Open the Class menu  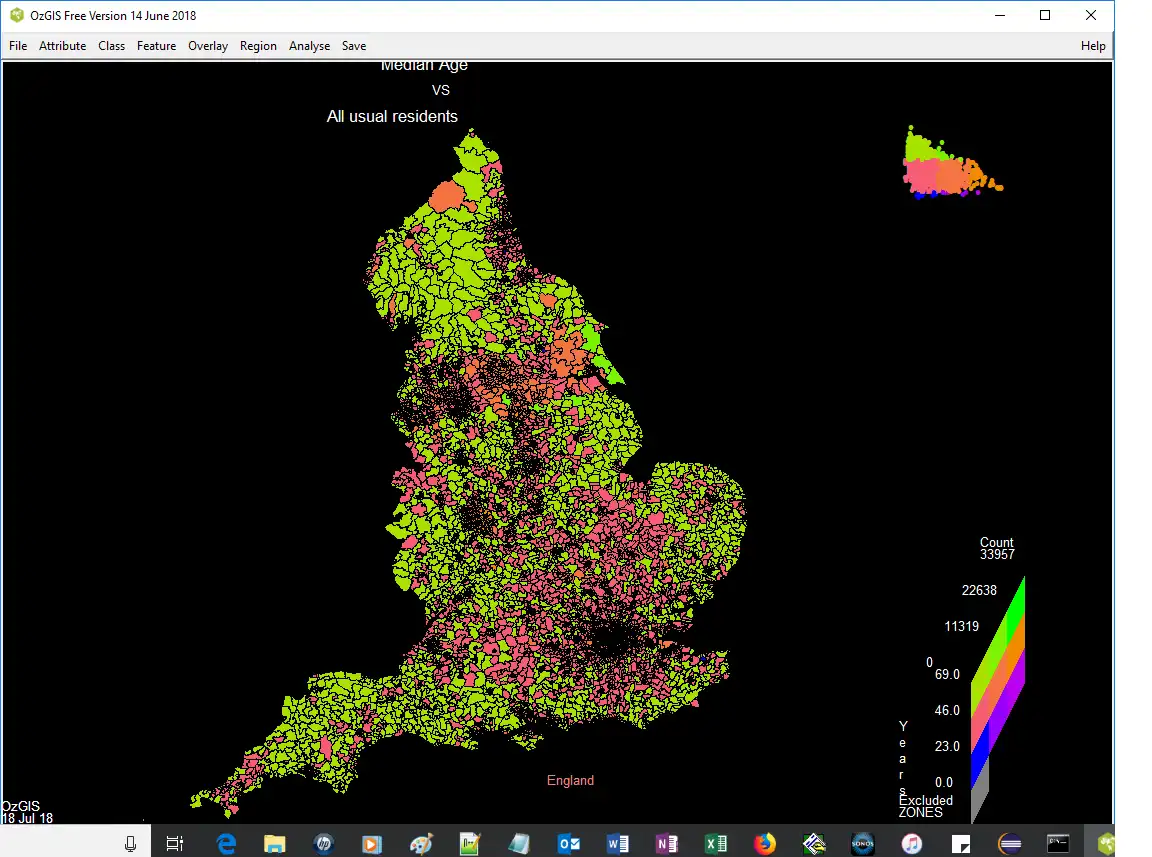pos(111,46)
